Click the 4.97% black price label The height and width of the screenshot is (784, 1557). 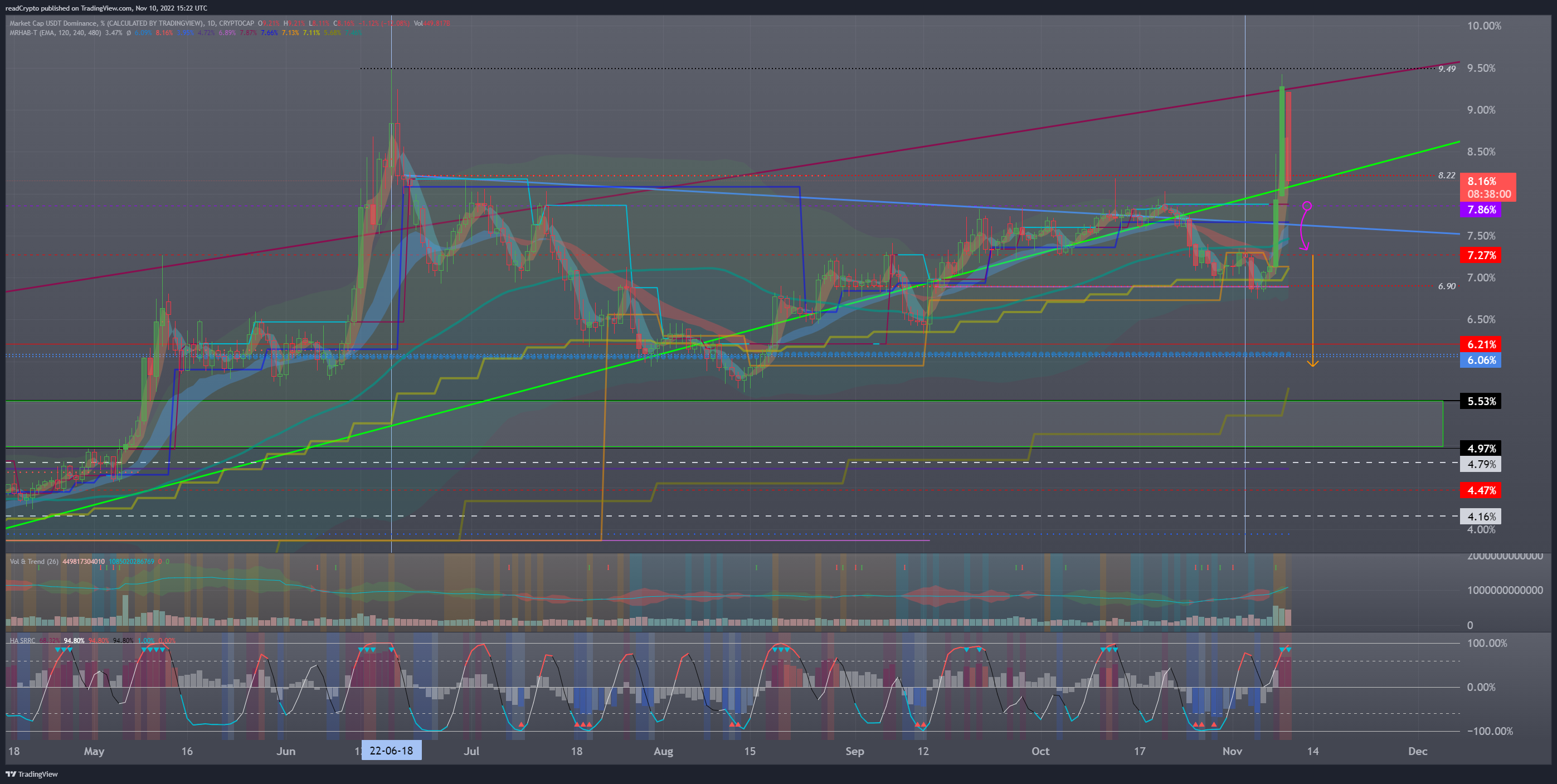[x=1481, y=449]
